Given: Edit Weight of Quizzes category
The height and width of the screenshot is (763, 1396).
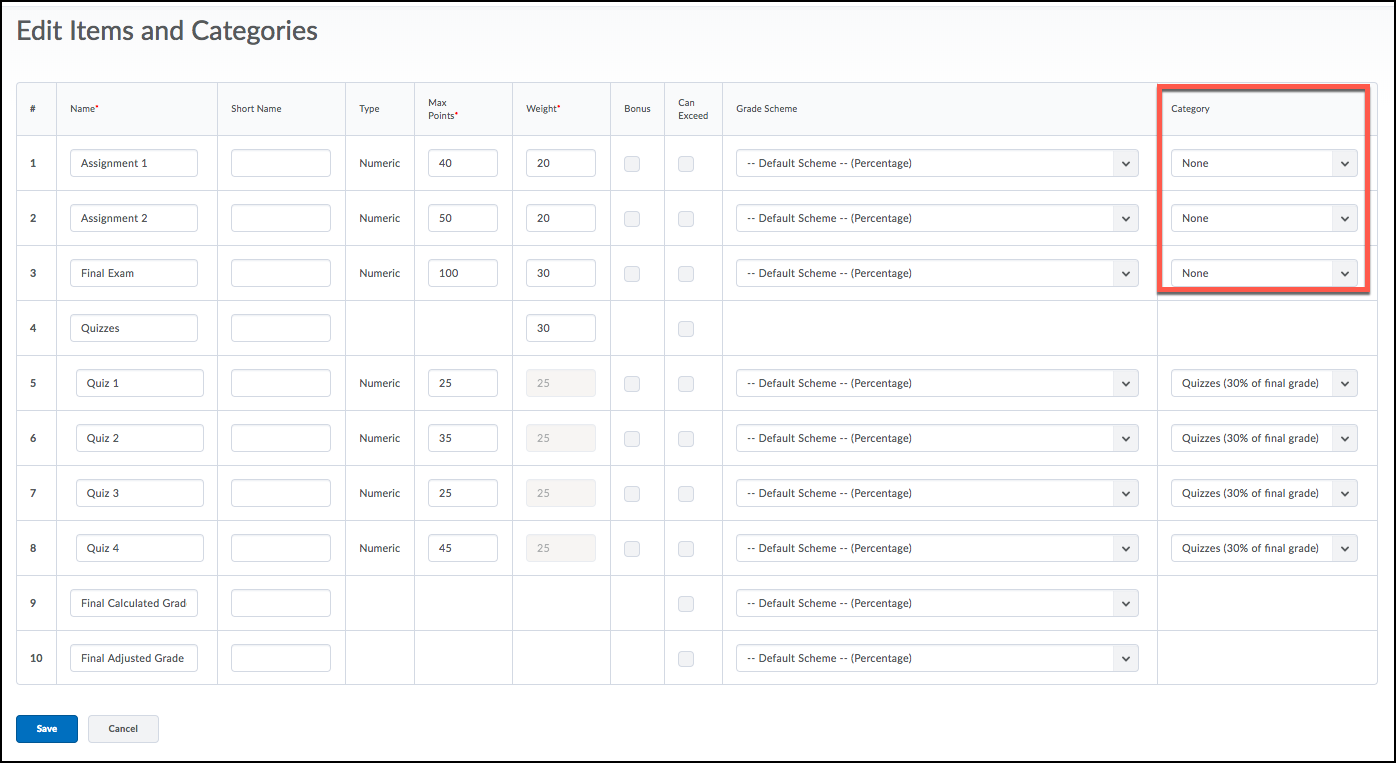Looking at the screenshot, I should 561,328.
